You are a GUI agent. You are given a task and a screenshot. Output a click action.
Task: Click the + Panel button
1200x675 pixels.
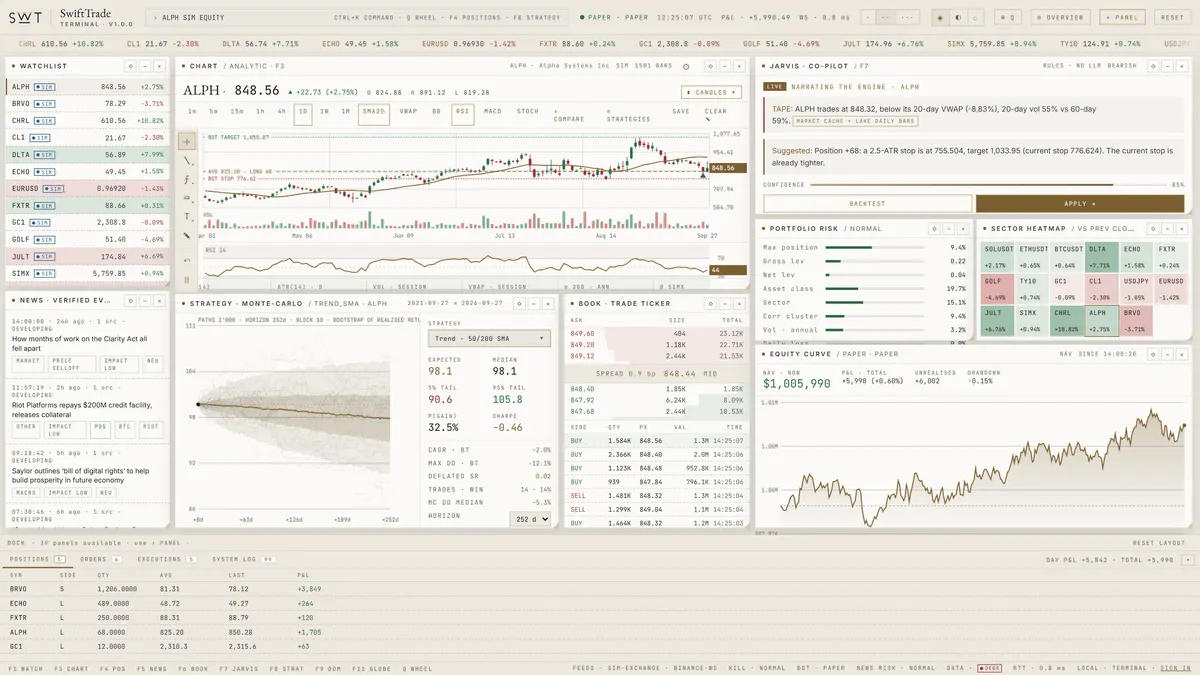(1122, 17)
